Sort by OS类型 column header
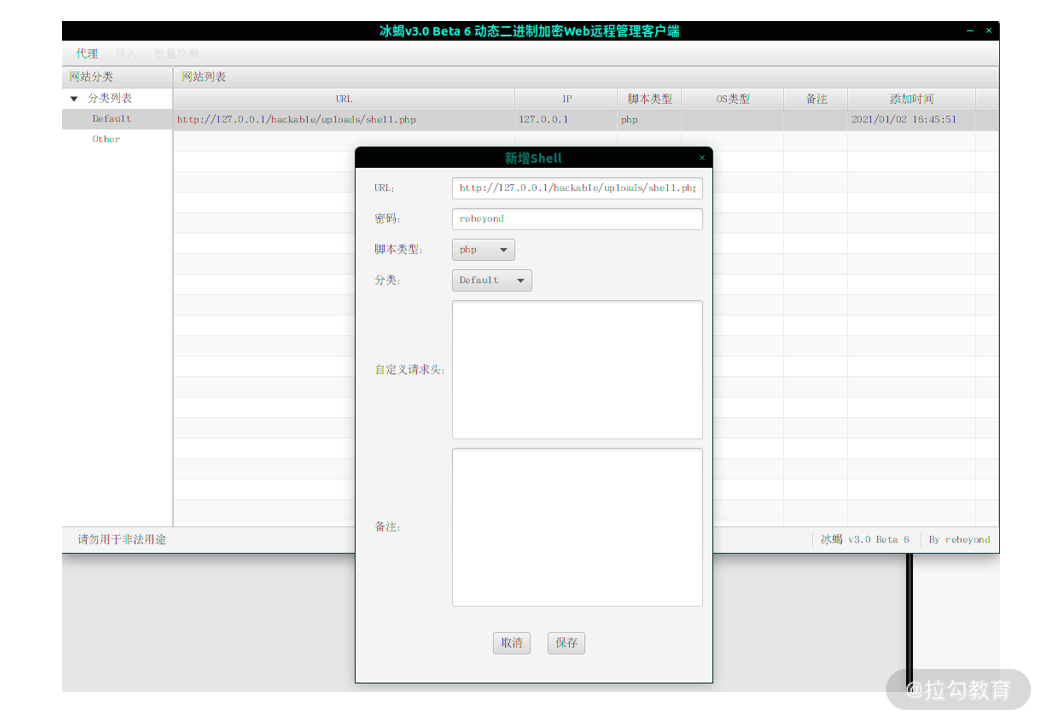The image size is (1046, 723). point(732,99)
